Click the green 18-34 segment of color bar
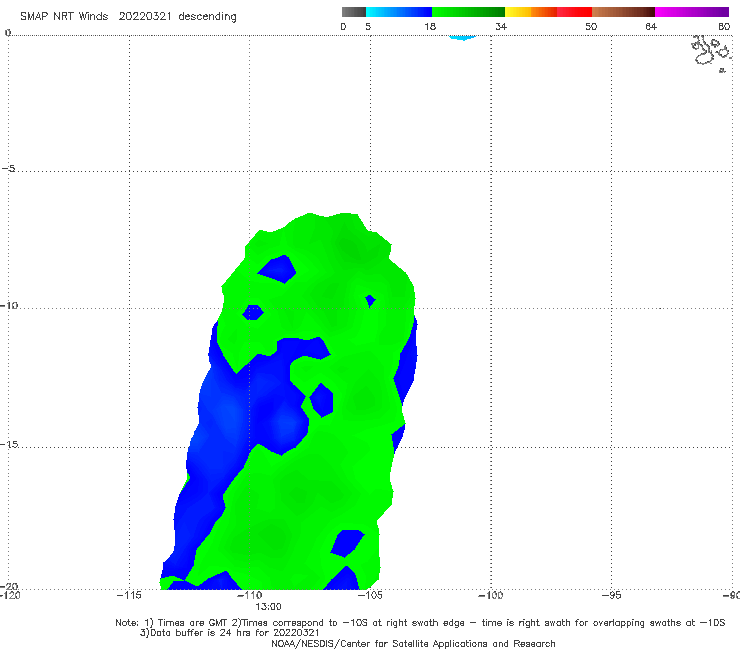 (x=468, y=12)
